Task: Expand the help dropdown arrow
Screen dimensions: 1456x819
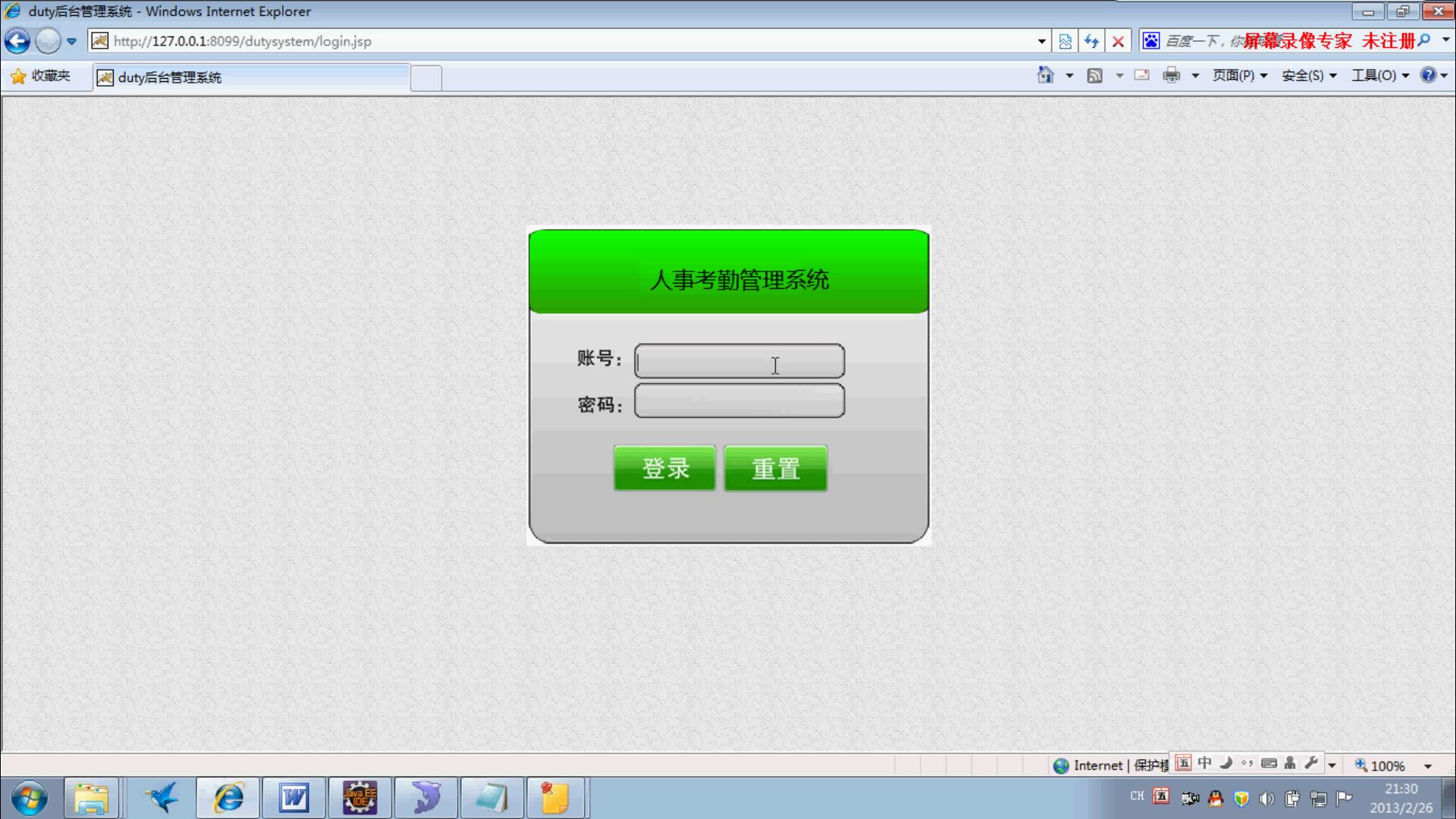Action: coord(1444,76)
